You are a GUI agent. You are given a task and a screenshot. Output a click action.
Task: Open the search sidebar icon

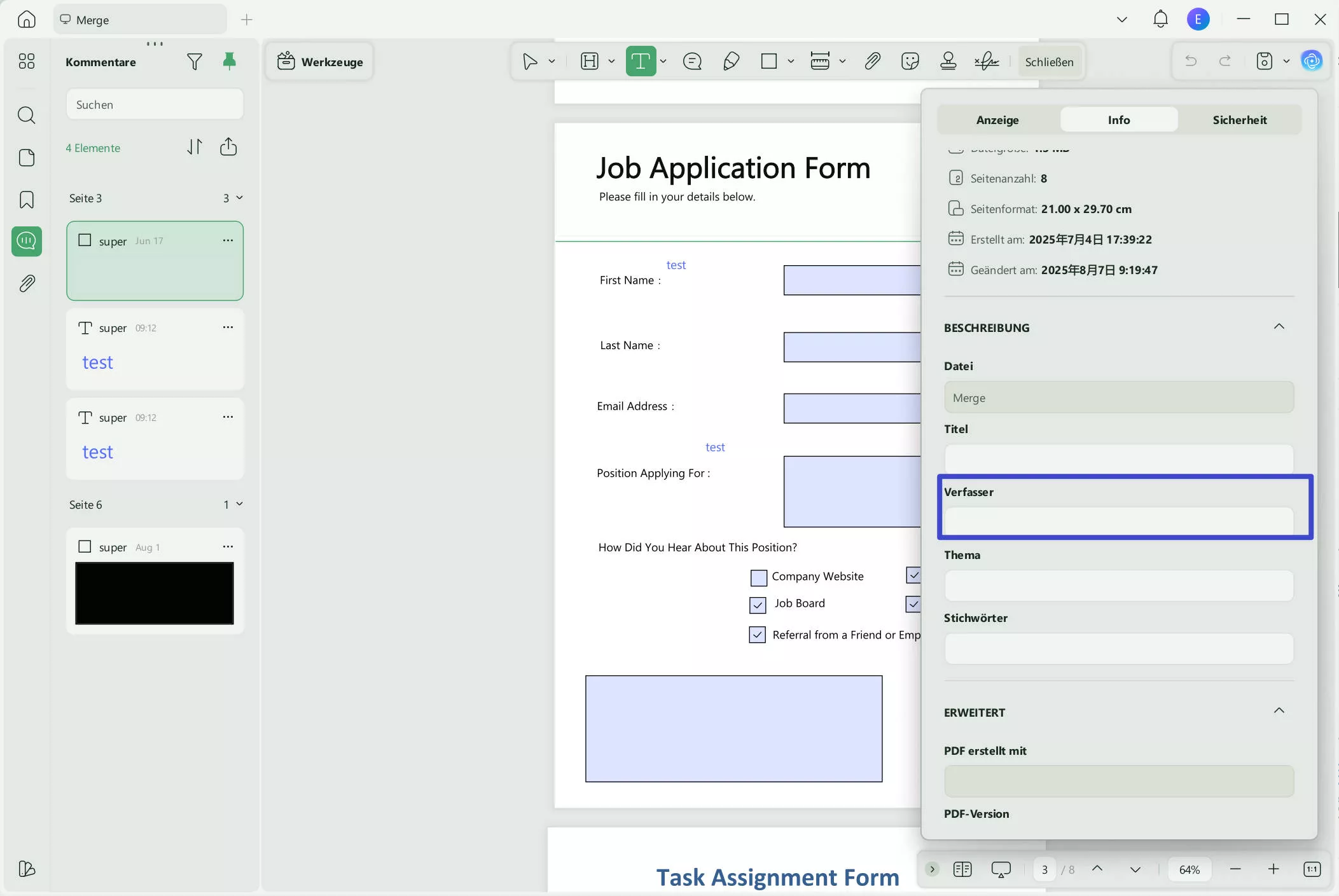point(26,115)
